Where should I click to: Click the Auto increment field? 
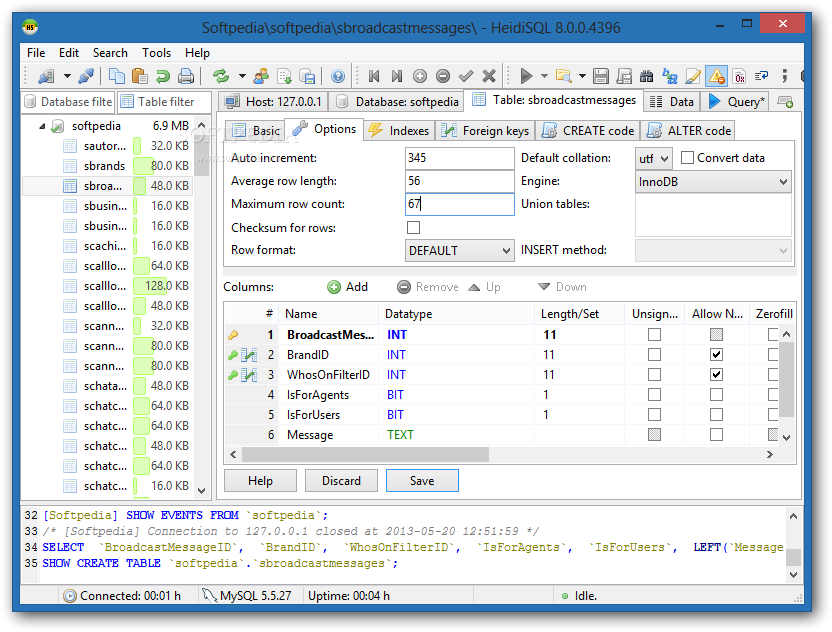point(460,158)
